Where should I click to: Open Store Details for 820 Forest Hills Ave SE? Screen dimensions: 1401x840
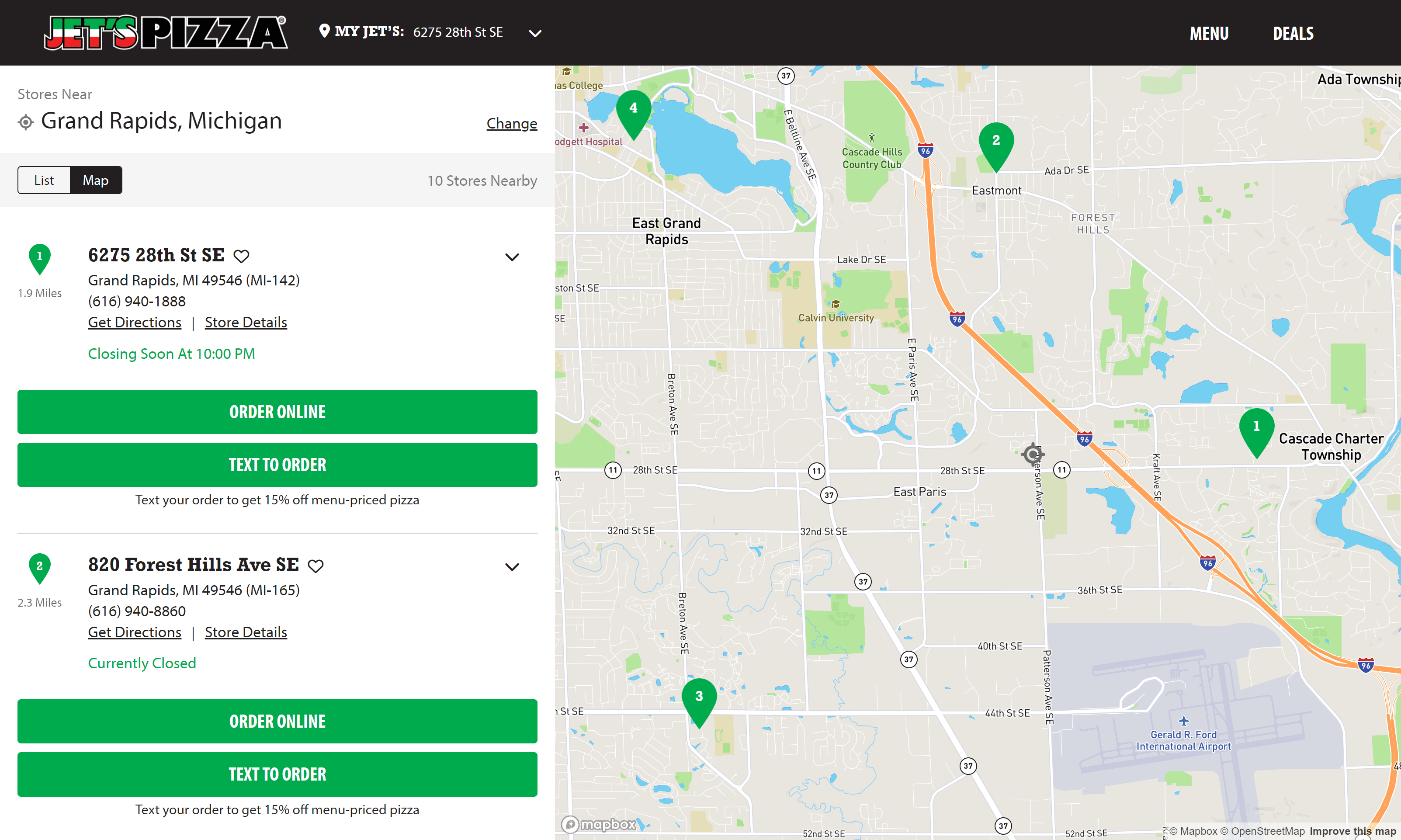point(246,632)
